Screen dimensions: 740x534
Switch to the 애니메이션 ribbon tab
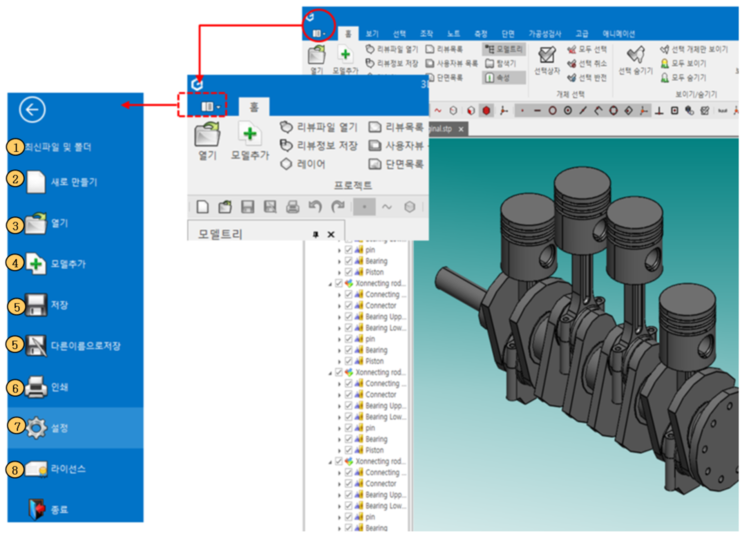[x=618, y=33]
